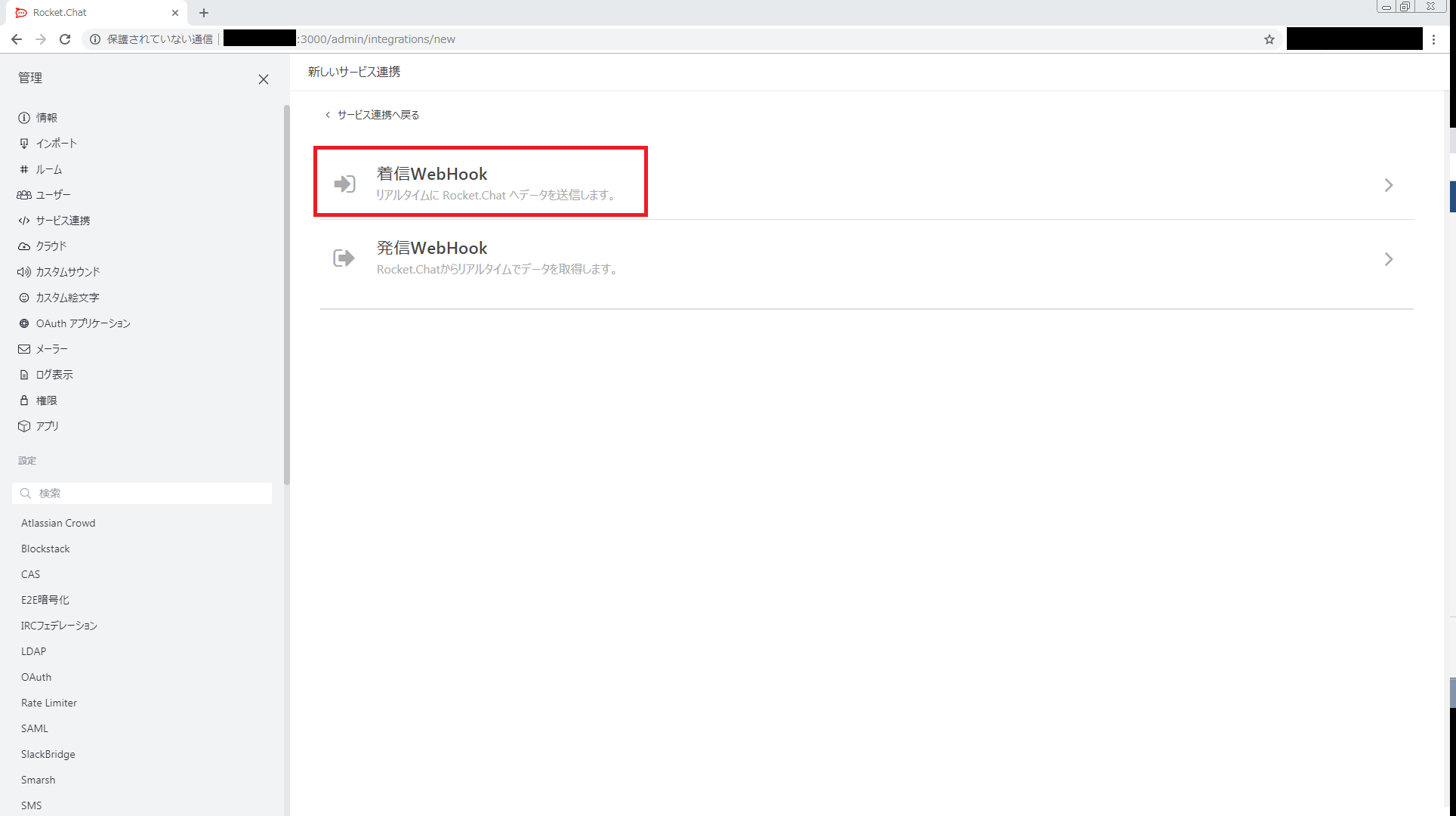This screenshot has height=816, width=1456.
Task: Open サービス連携 in admin sidebar
Action: point(63,221)
